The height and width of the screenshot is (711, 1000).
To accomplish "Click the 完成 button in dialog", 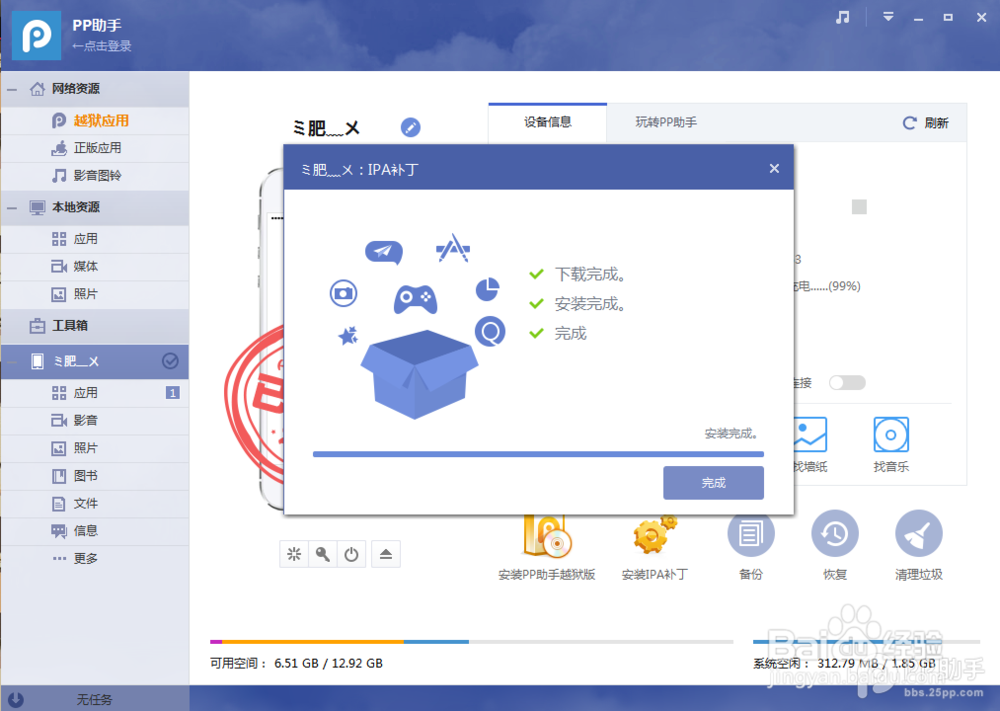I will [x=713, y=483].
